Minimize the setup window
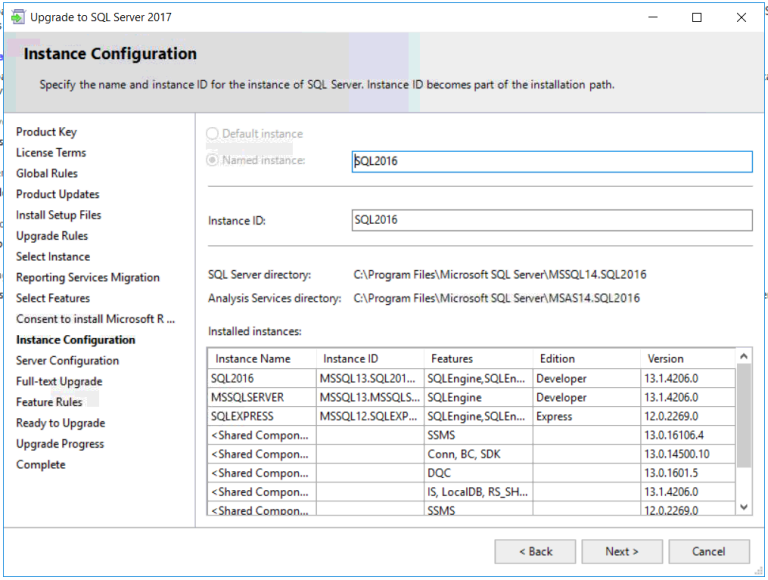 [652, 17]
